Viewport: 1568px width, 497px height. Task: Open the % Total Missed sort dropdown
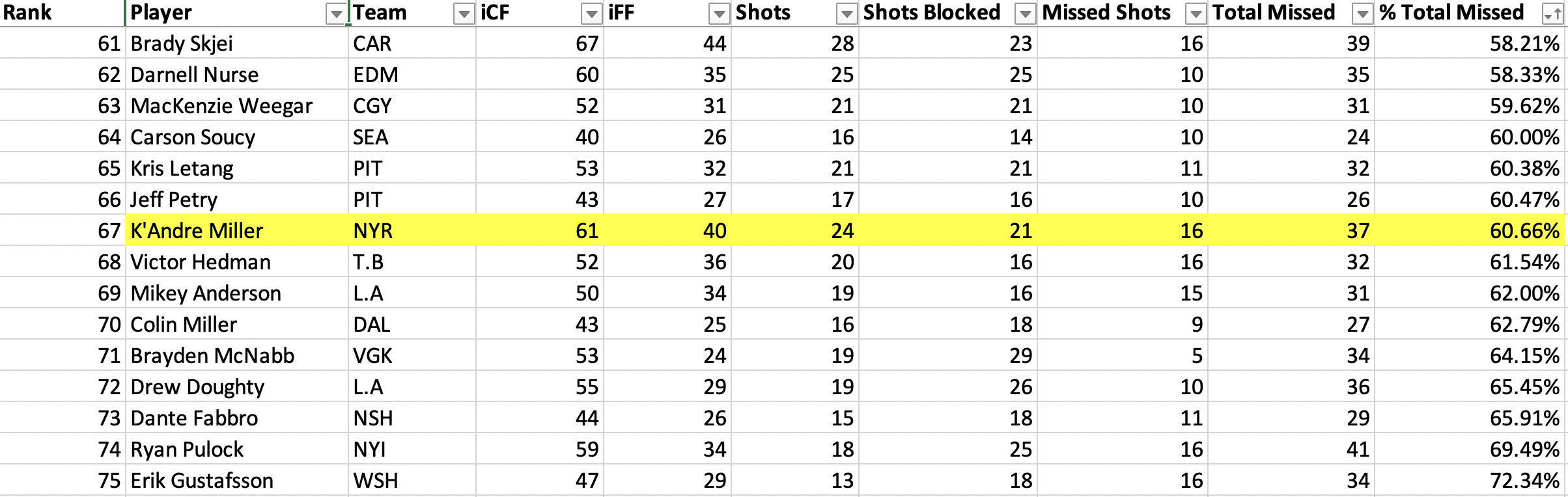(x=1552, y=14)
